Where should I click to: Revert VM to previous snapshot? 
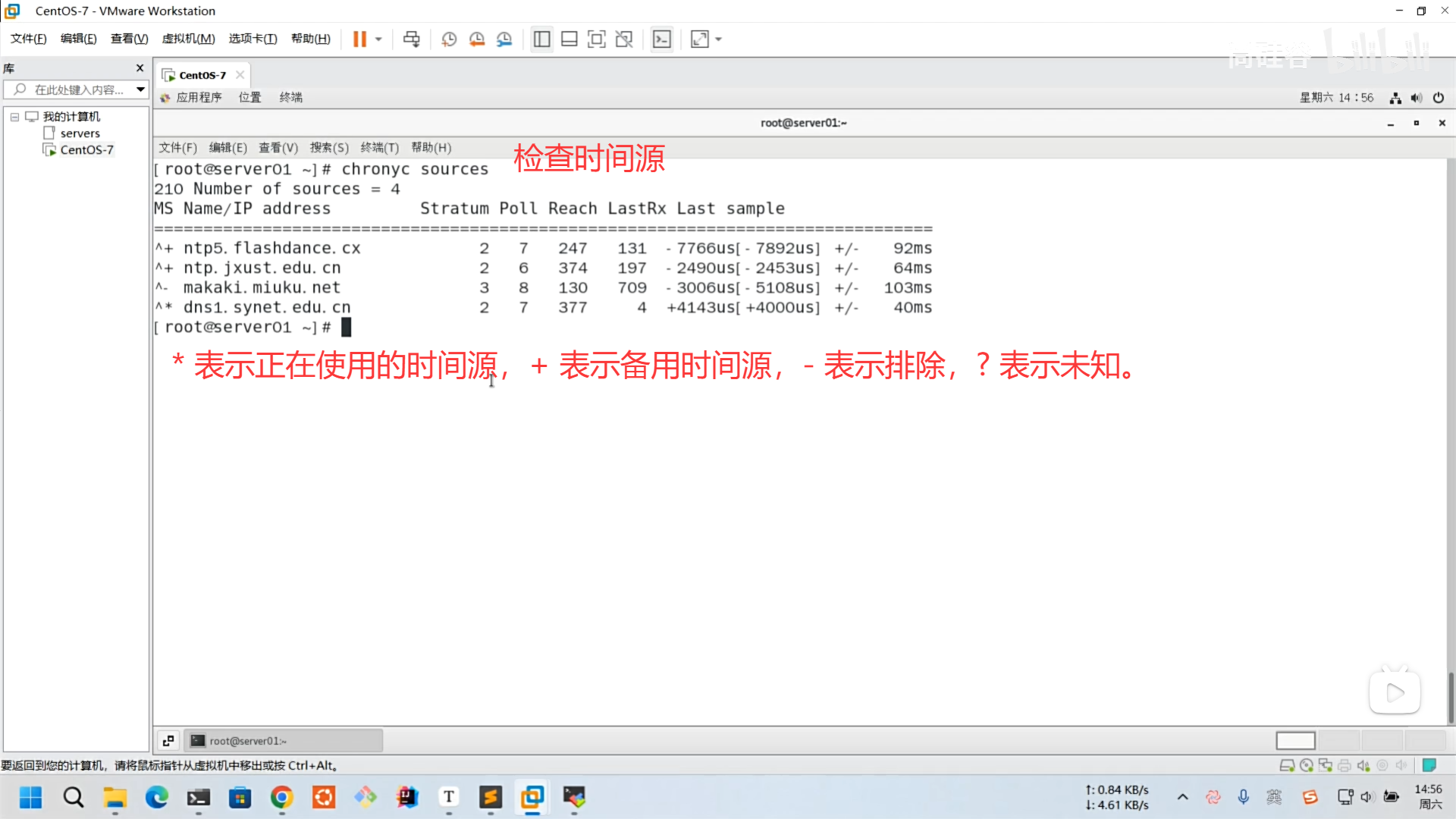477,39
